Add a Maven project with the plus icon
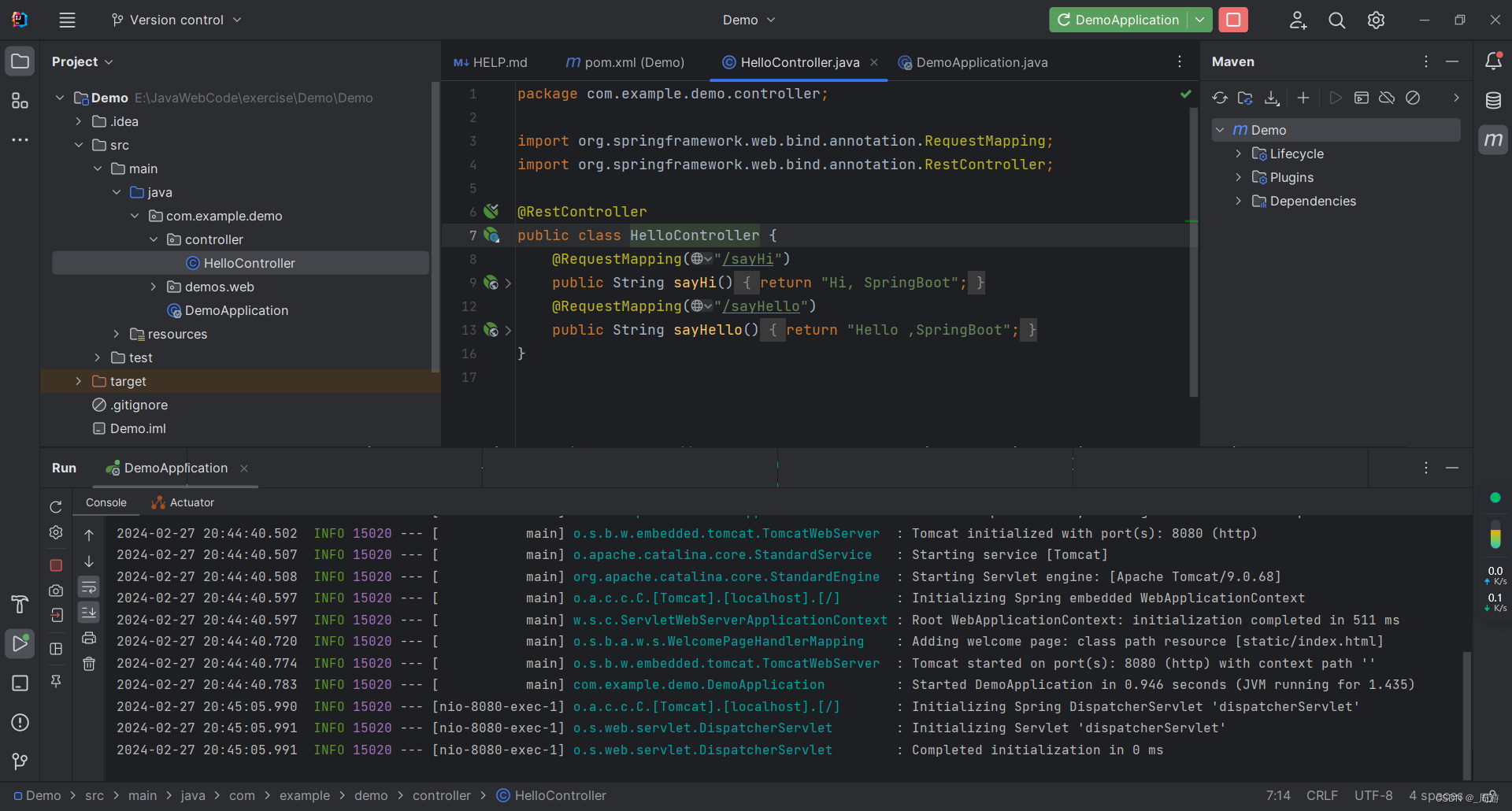 pos(1303,98)
